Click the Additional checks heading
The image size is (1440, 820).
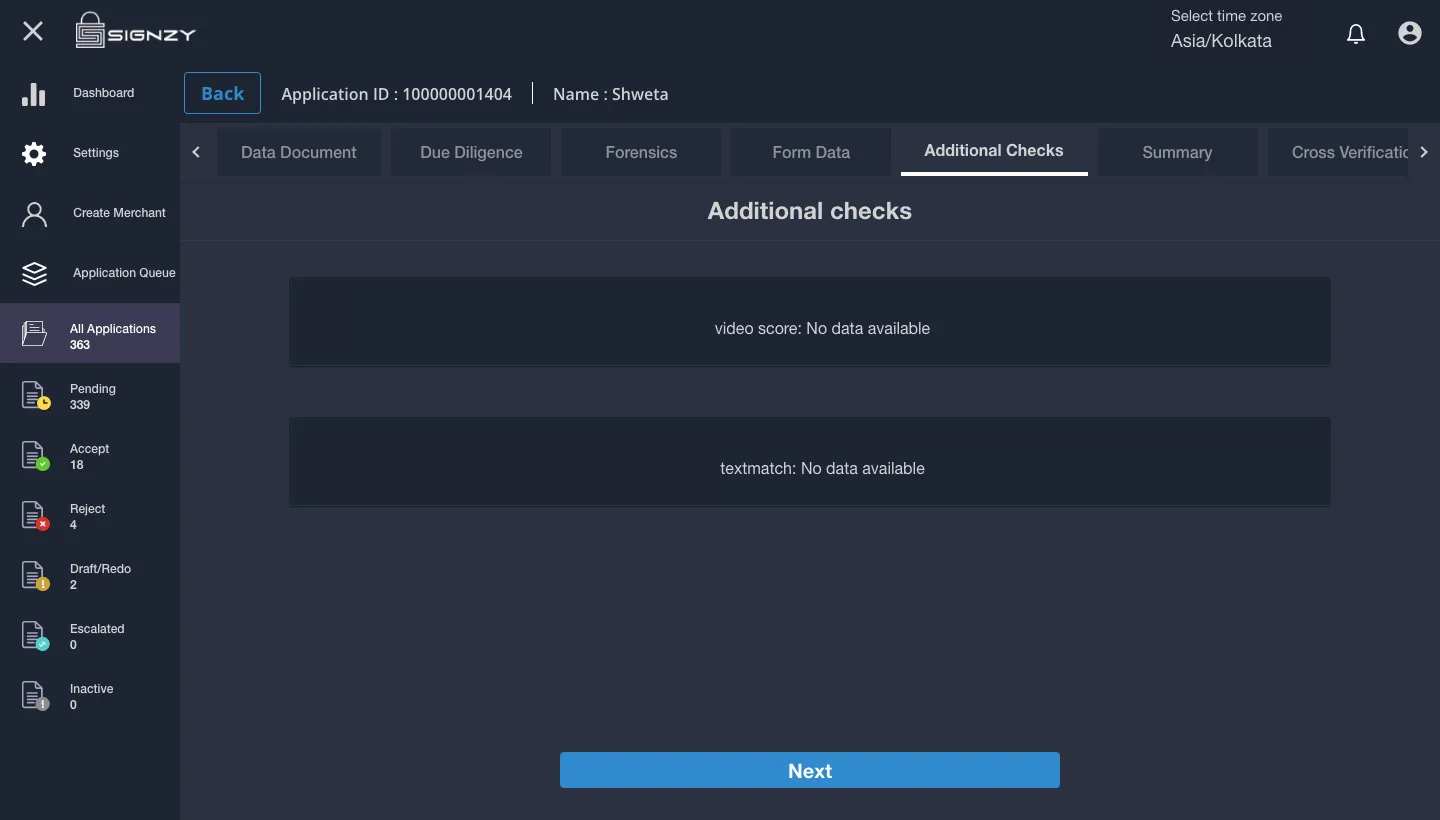point(810,211)
